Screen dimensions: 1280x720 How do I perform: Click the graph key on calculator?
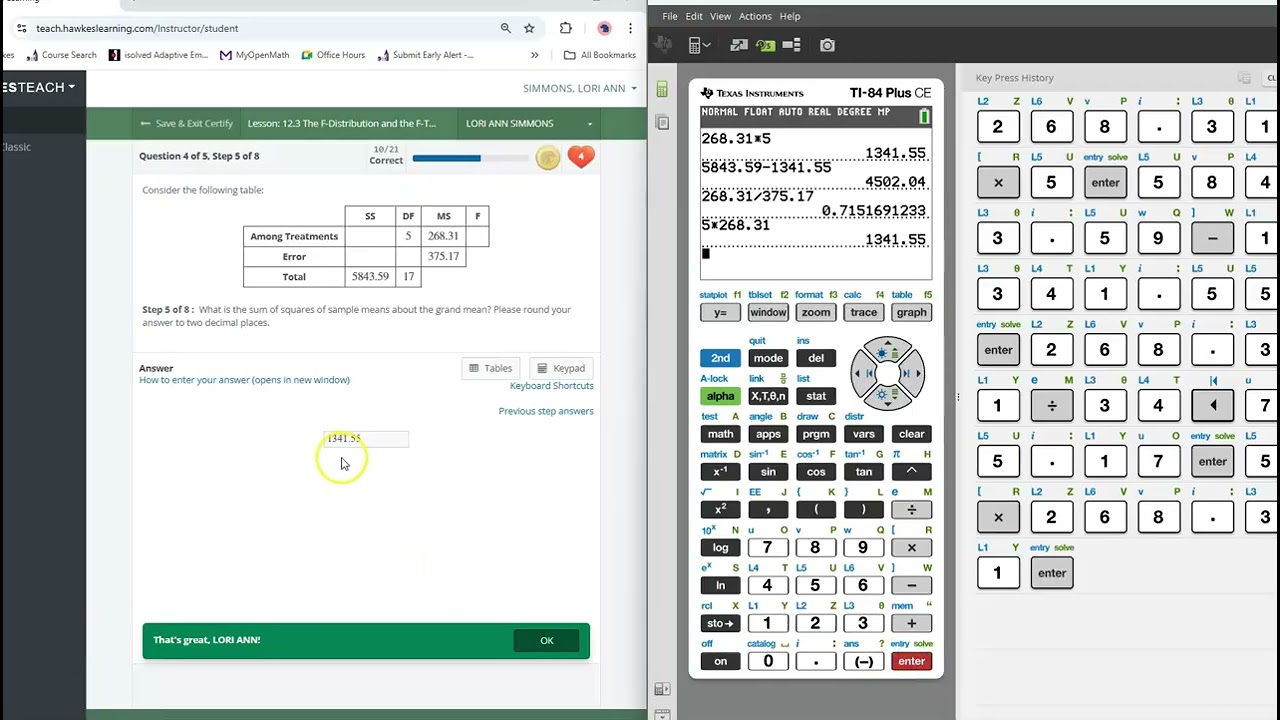tap(911, 312)
